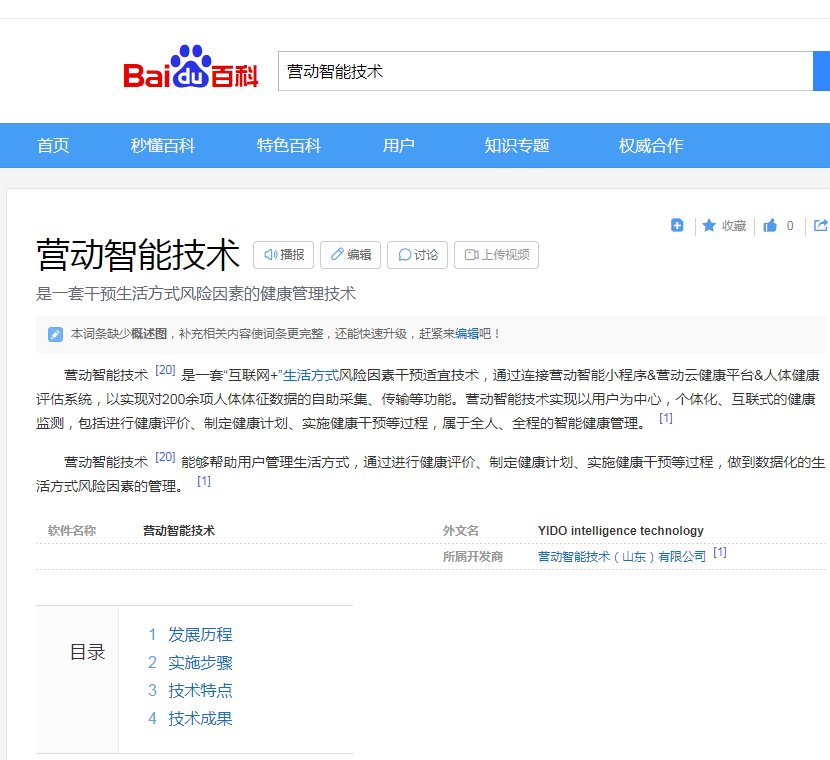
Task: Click the [1] reference beside the developer name
Action: [x=720, y=552]
